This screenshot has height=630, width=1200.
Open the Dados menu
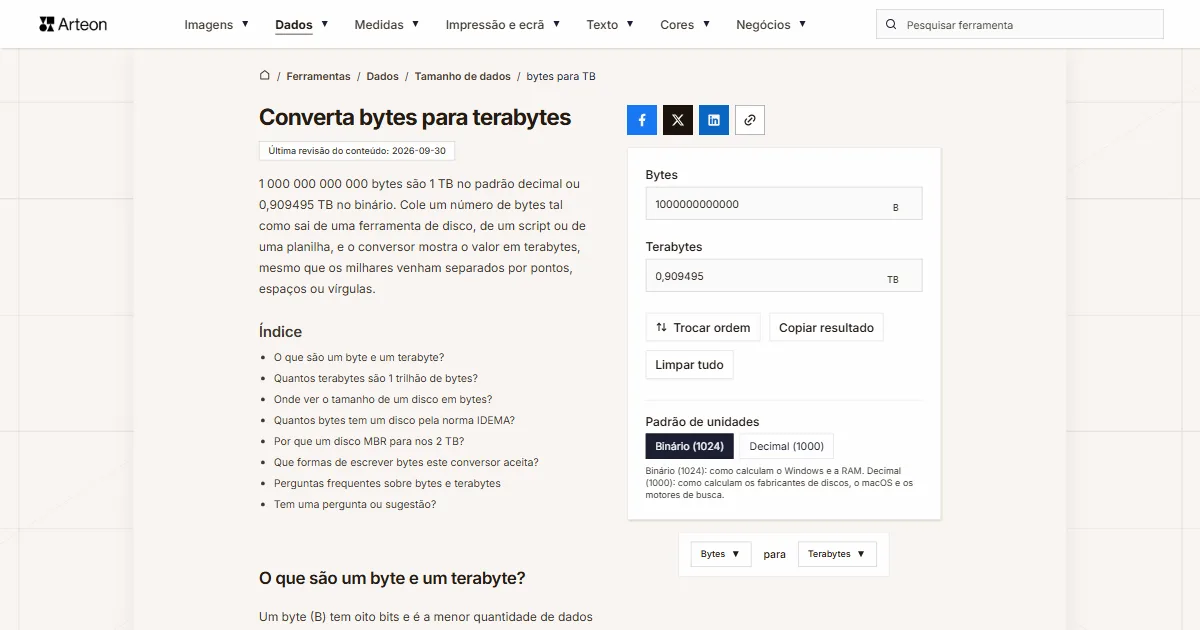coord(302,25)
